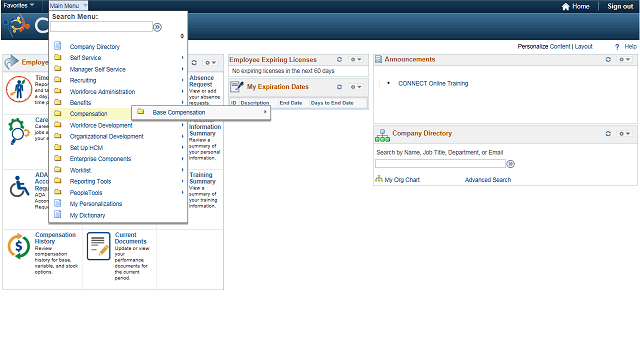Click the Sign out link
640x360 pixels.
pyautogui.click(x=620, y=7)
